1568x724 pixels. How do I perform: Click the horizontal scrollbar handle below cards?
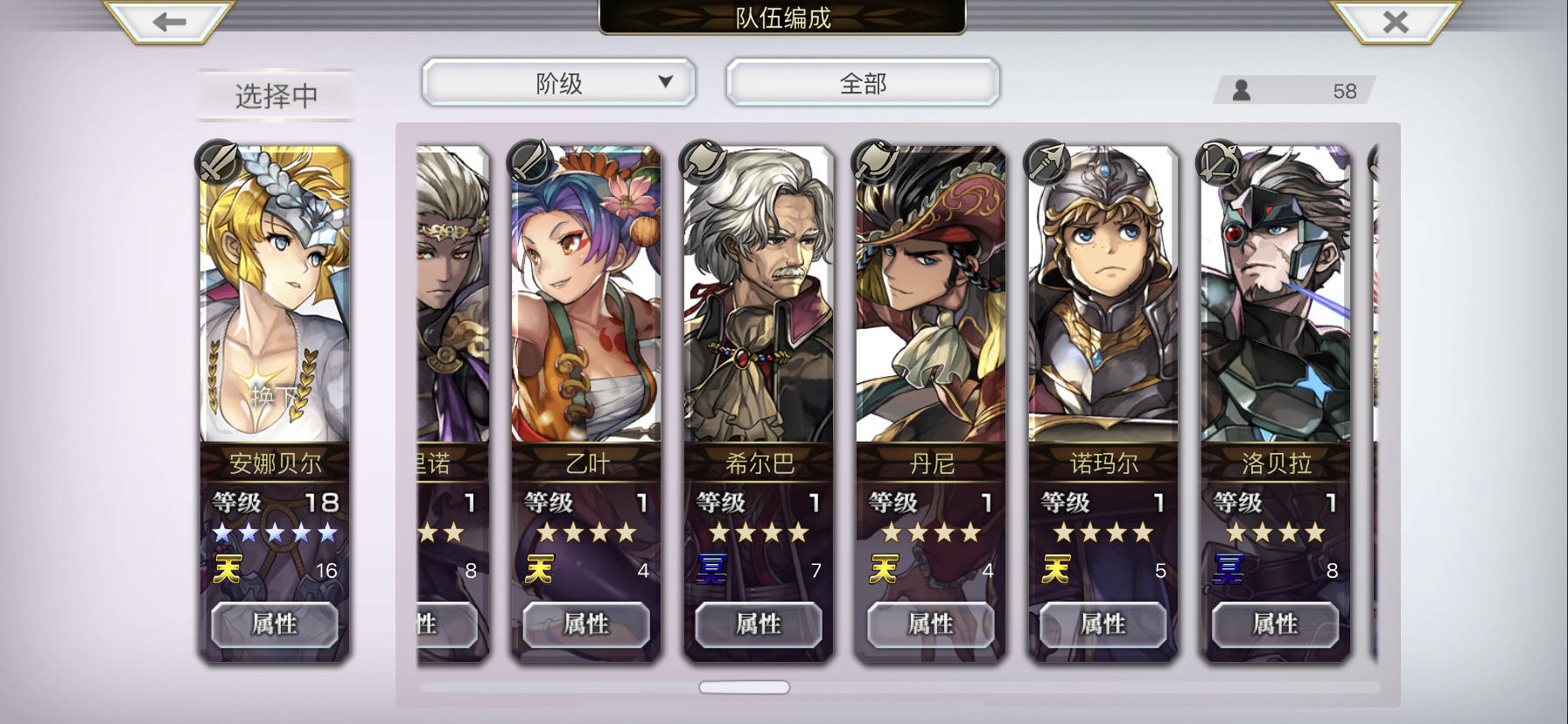[745, 687]
